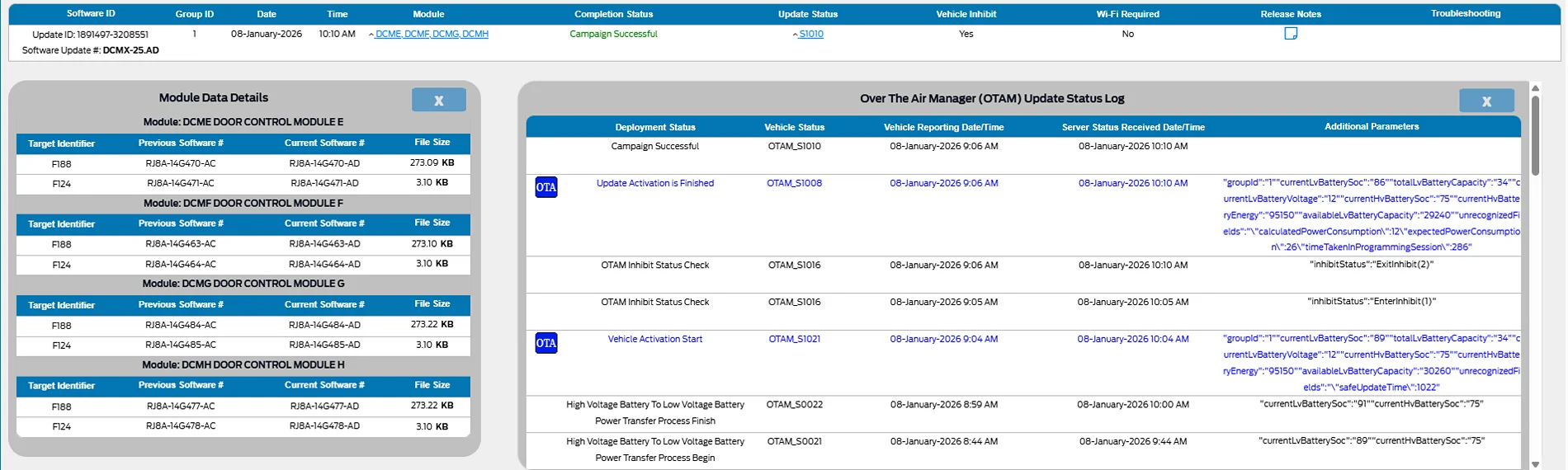Click the OTAM_S1010 vehicle status cell

[x=794, y=146]
